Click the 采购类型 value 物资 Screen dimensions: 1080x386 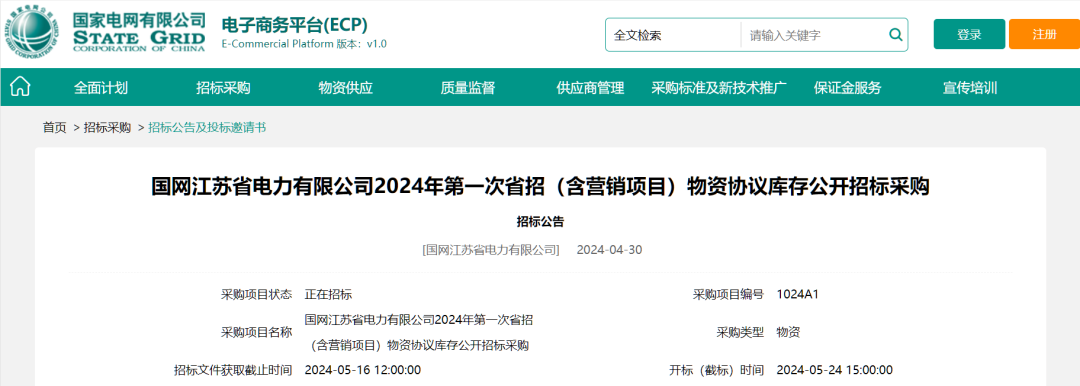(788, 332)
